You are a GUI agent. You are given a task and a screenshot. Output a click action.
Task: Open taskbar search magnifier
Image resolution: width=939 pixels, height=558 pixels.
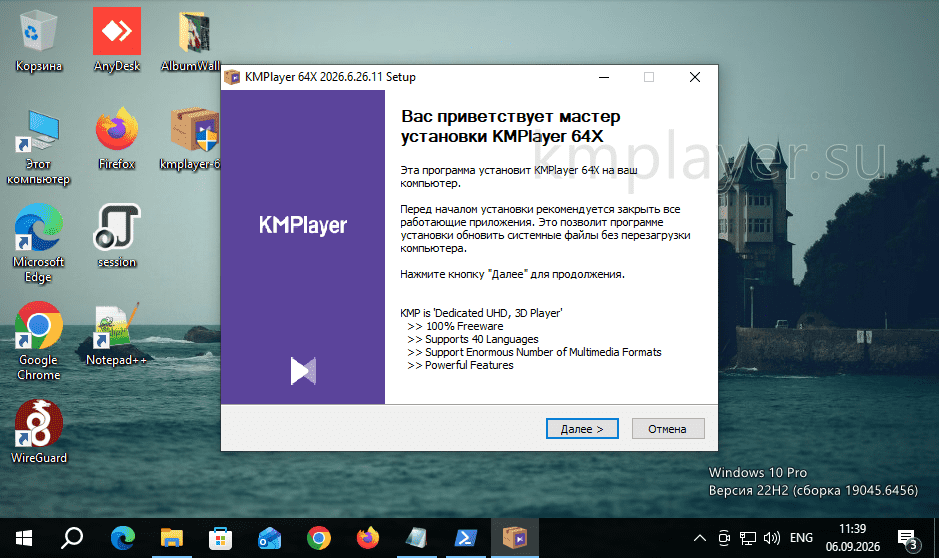72,538
